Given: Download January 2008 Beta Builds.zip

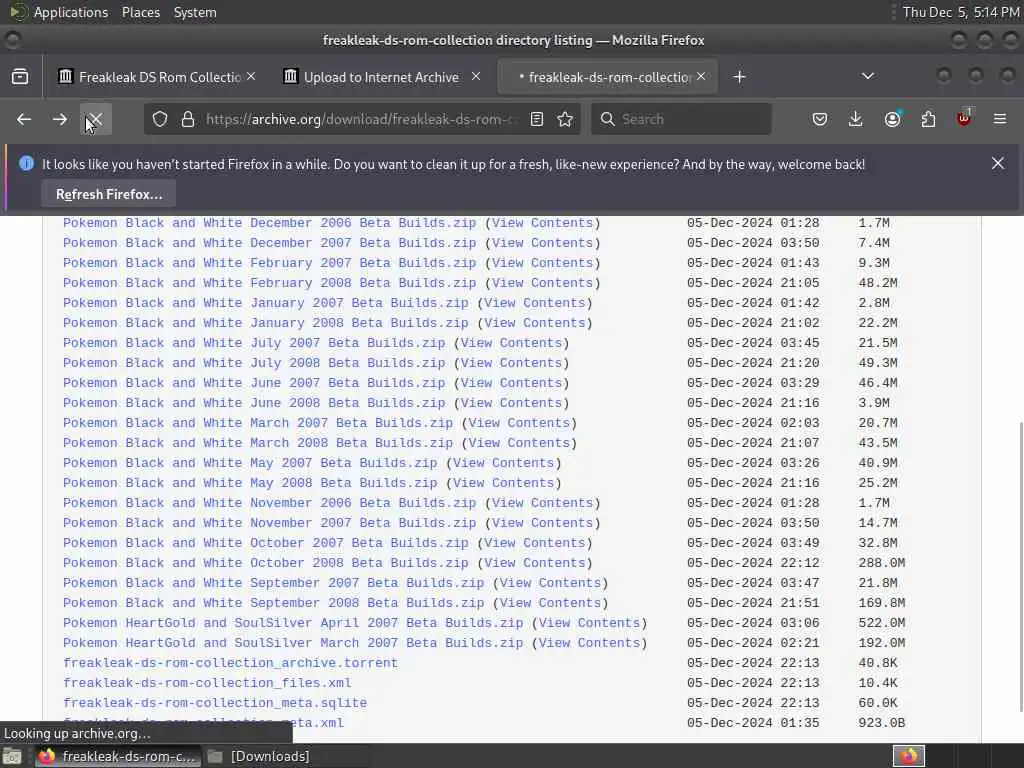Looking at the screenshot, I should tap(266, 323).
